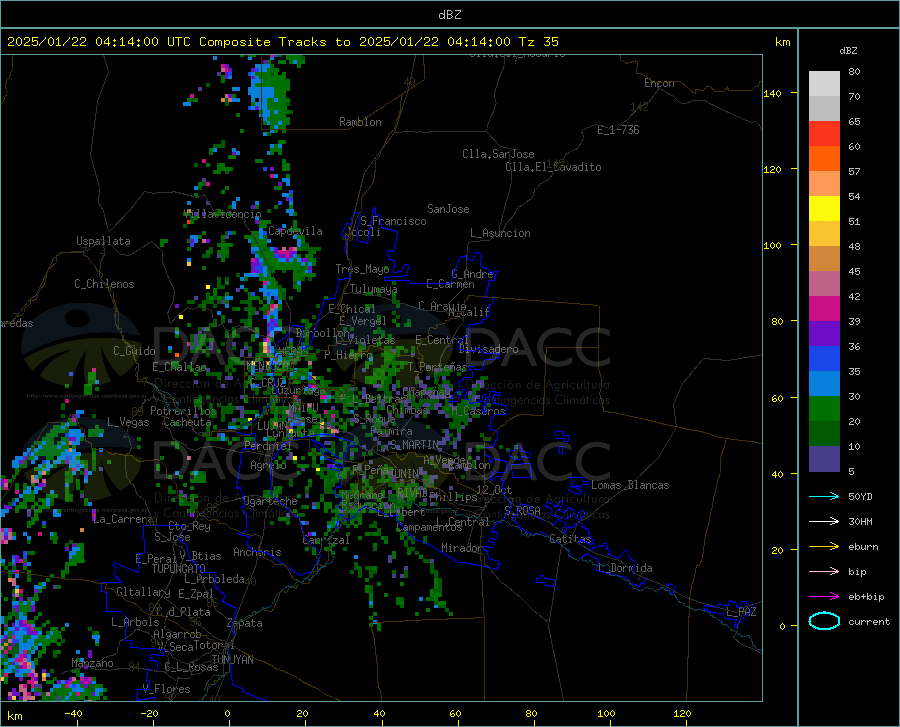Click the 'SanJose' map label

pos(448,209)
